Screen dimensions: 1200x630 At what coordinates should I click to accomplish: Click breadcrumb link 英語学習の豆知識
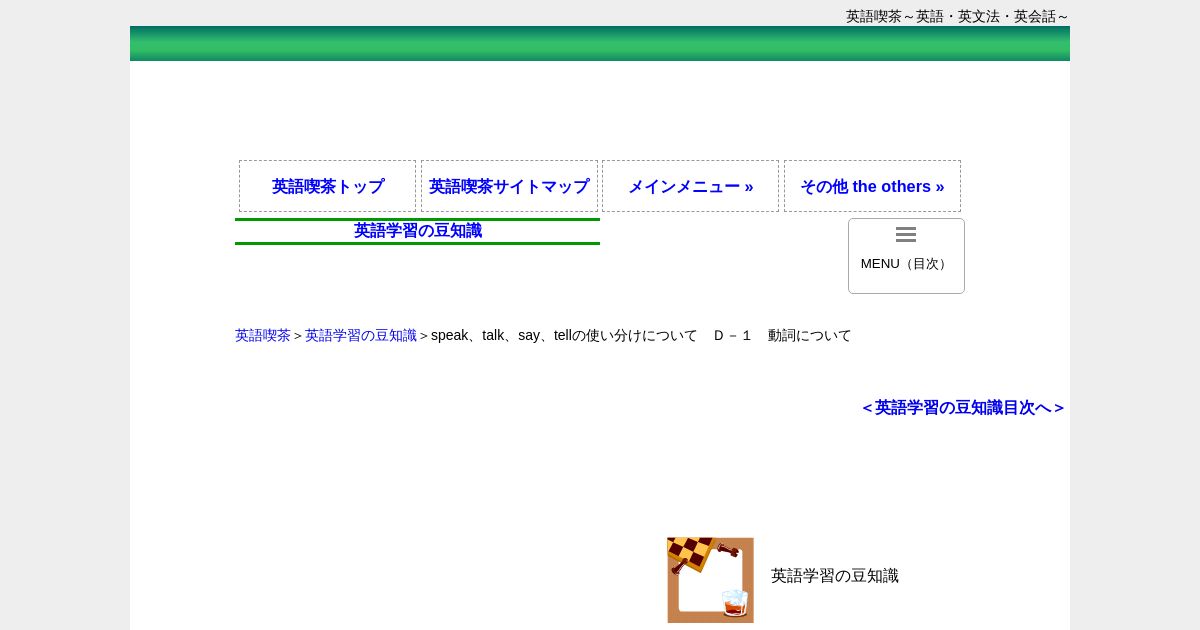click(x=361, y=336)
